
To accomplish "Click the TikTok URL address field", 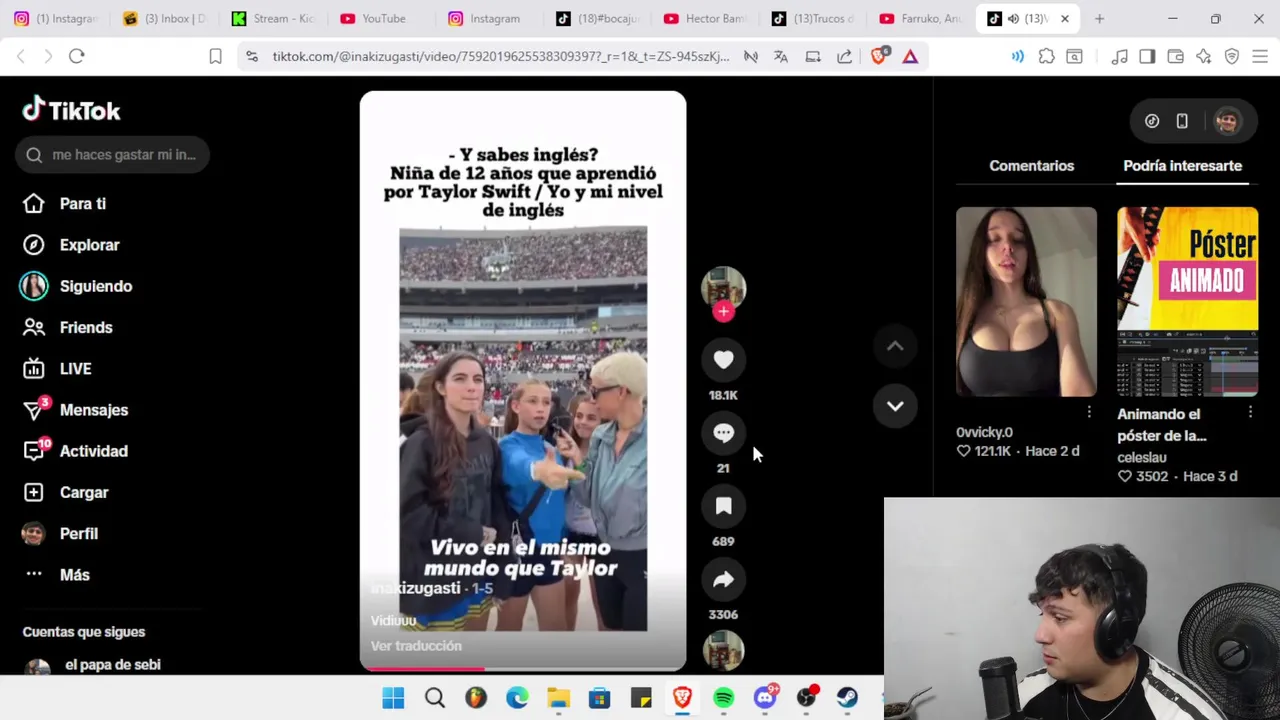I will point(500,57).
